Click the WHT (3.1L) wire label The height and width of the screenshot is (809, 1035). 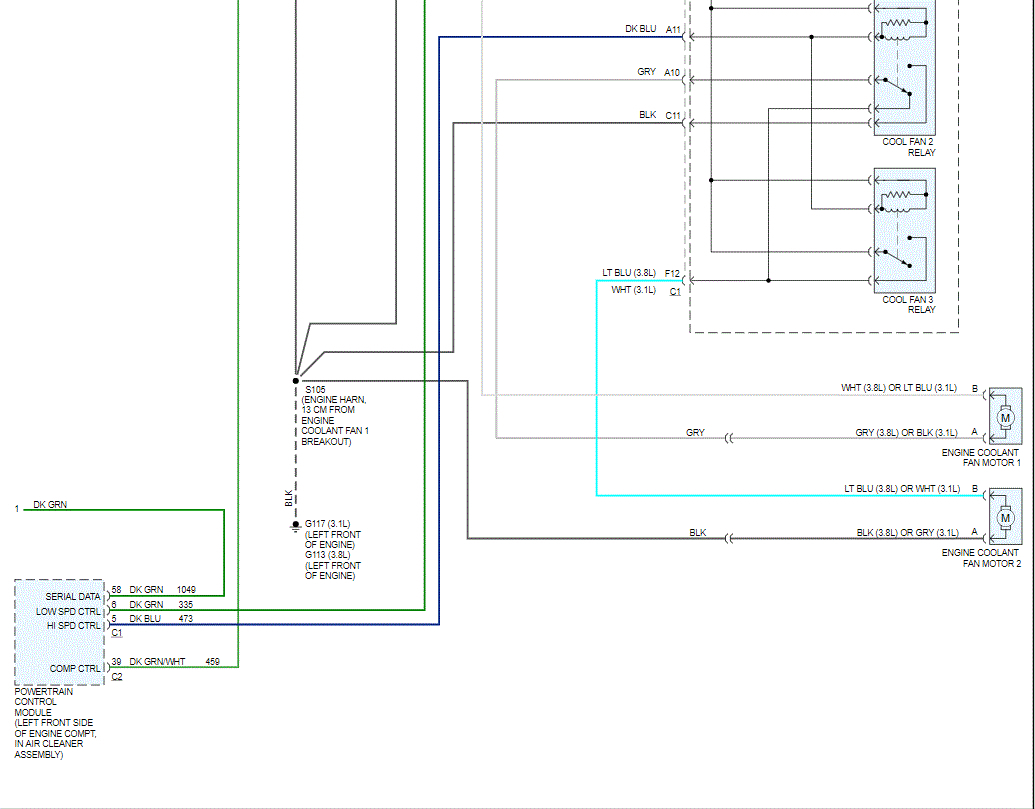coord(634,290)
